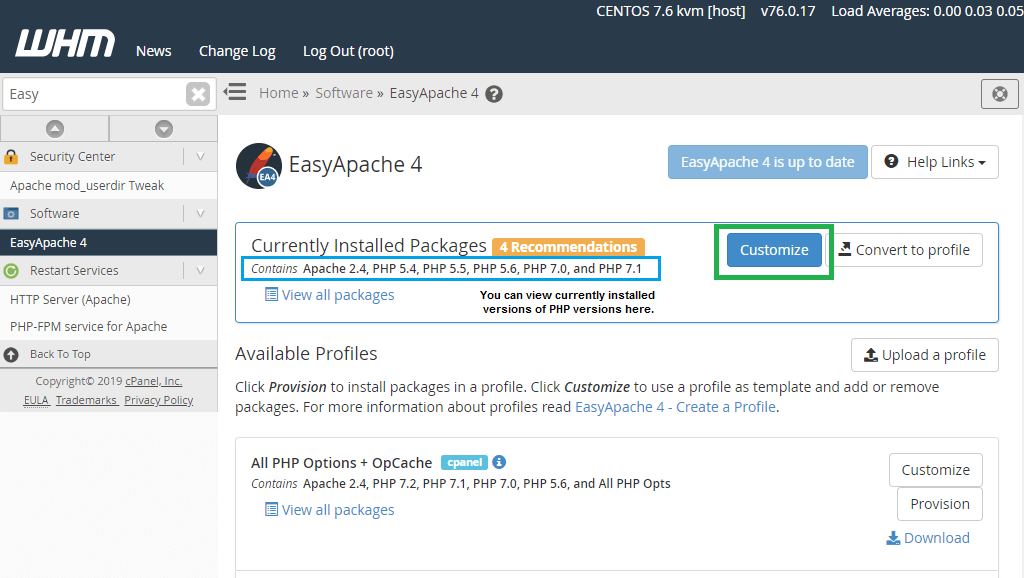The image size is (1024, 578).
Task: Click Upload a profile button
Action: [x=925, y=355]
